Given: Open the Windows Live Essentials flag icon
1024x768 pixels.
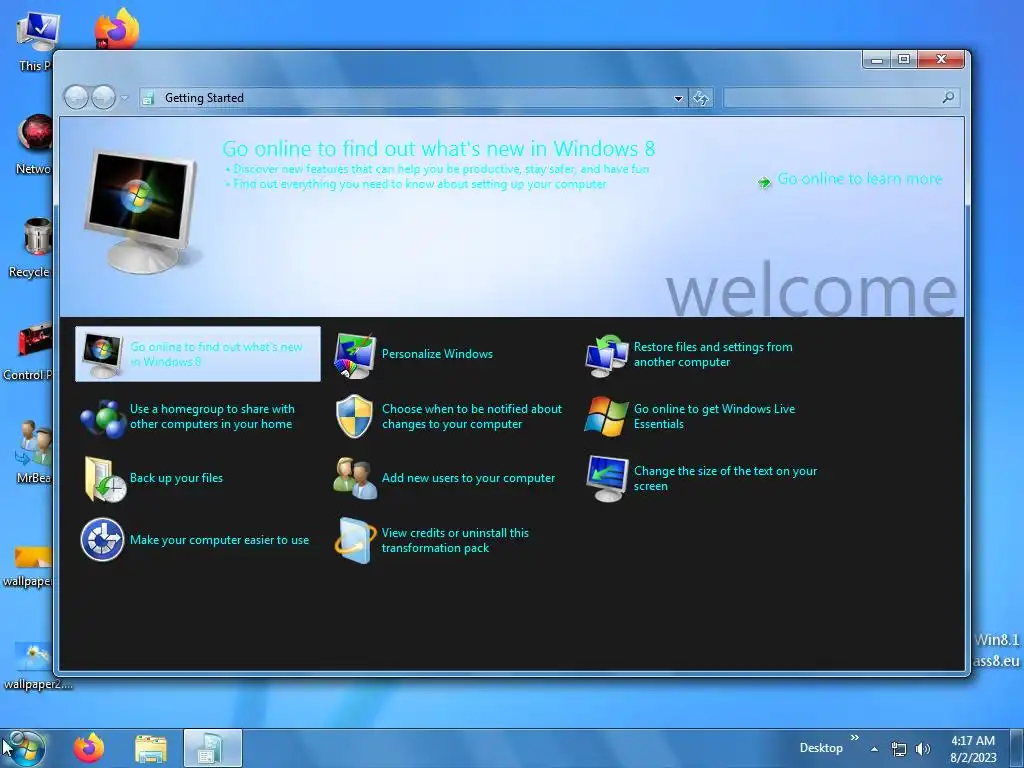Looking at the screenshot, I should click(x=607, y=416).
